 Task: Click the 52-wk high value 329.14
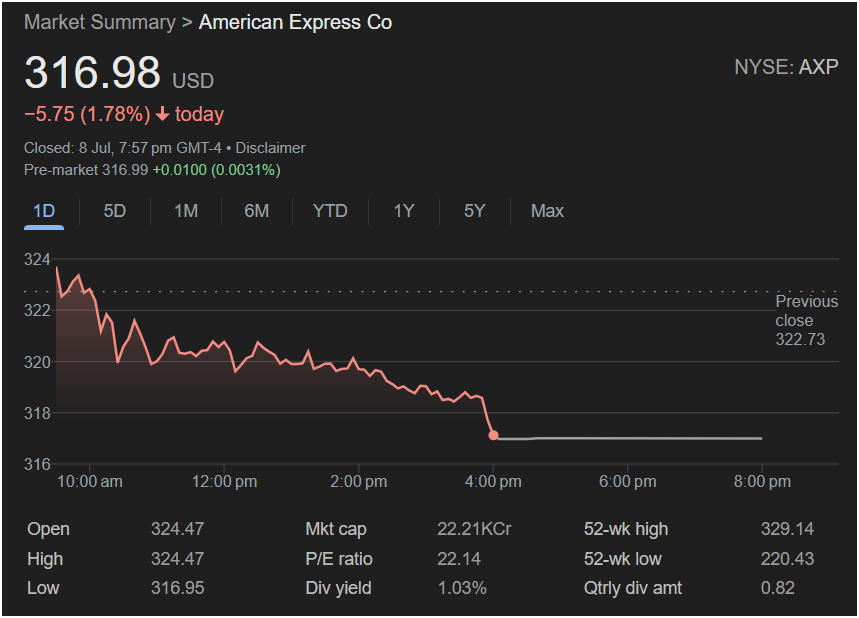[x=787, y=529]
